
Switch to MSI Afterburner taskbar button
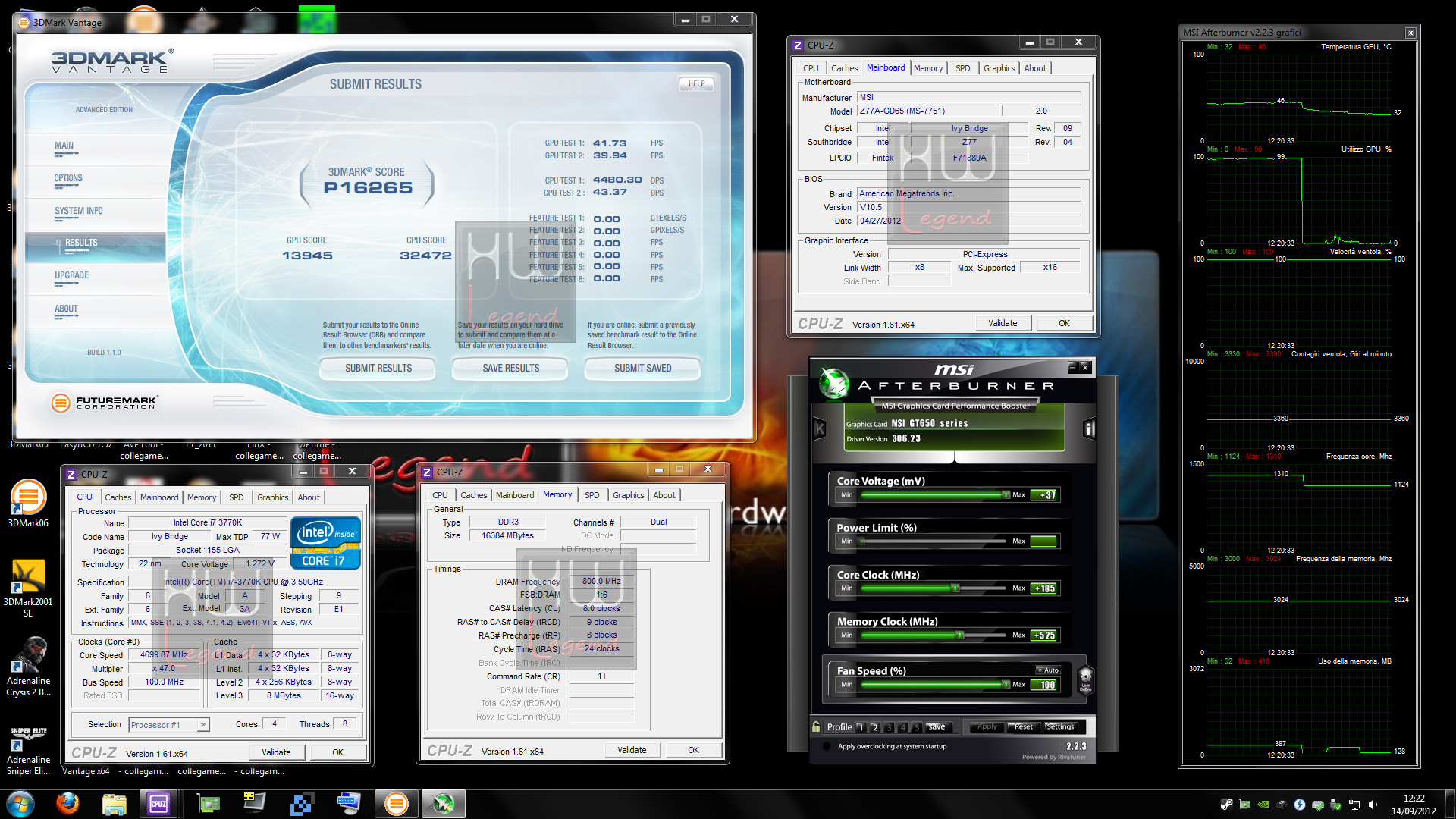[444, 803]
